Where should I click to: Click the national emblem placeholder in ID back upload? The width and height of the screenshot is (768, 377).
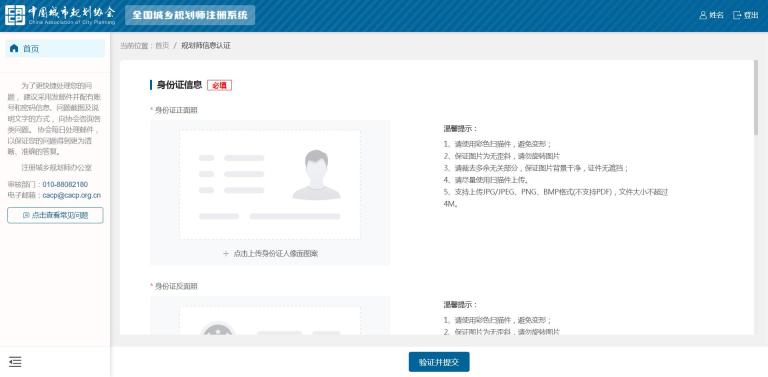coord(218,329)
